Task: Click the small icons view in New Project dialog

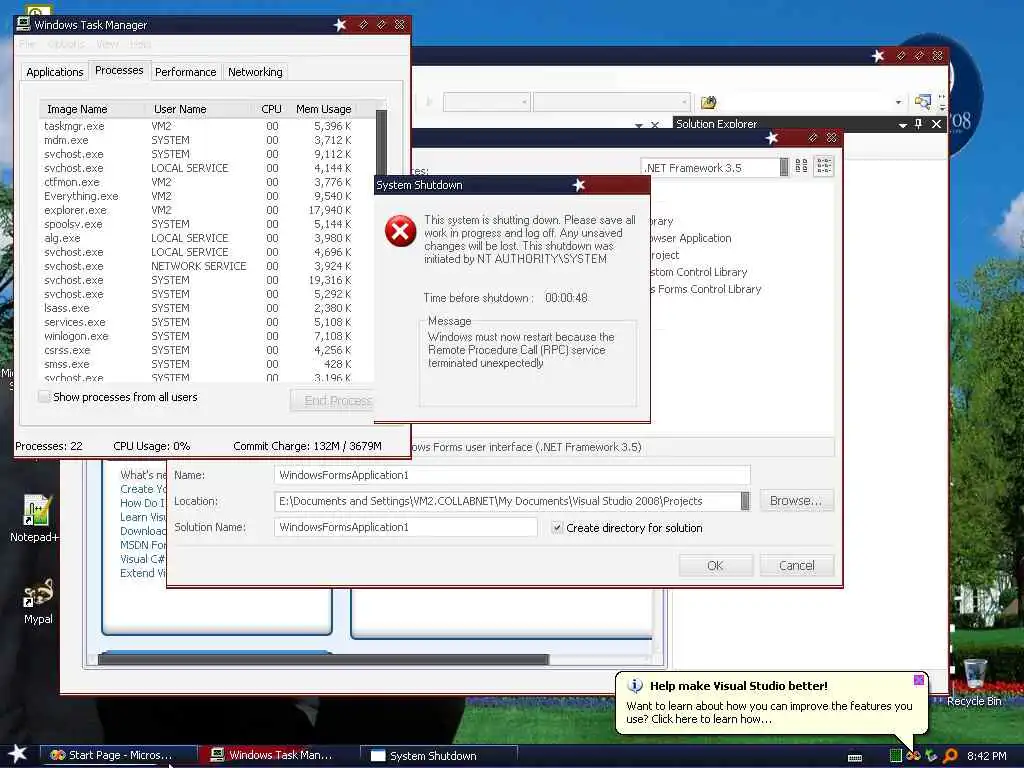Action: 824,167
